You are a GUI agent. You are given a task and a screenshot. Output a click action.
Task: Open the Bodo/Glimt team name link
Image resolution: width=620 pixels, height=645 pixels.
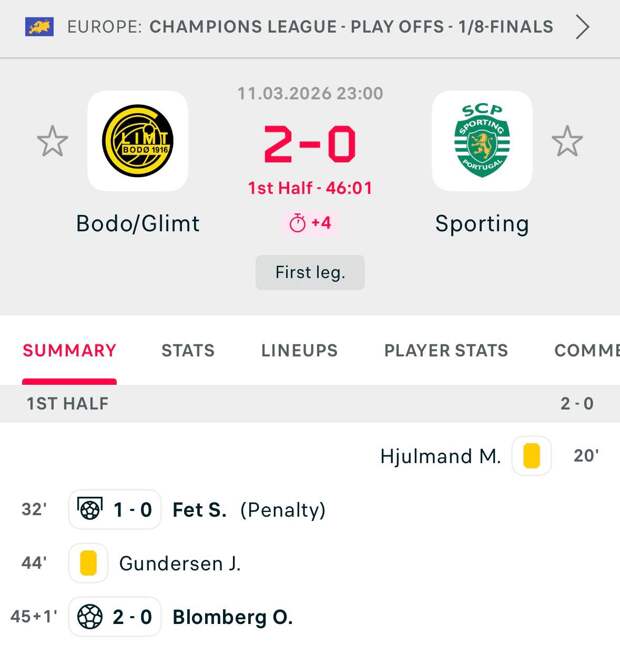point(138,223)
